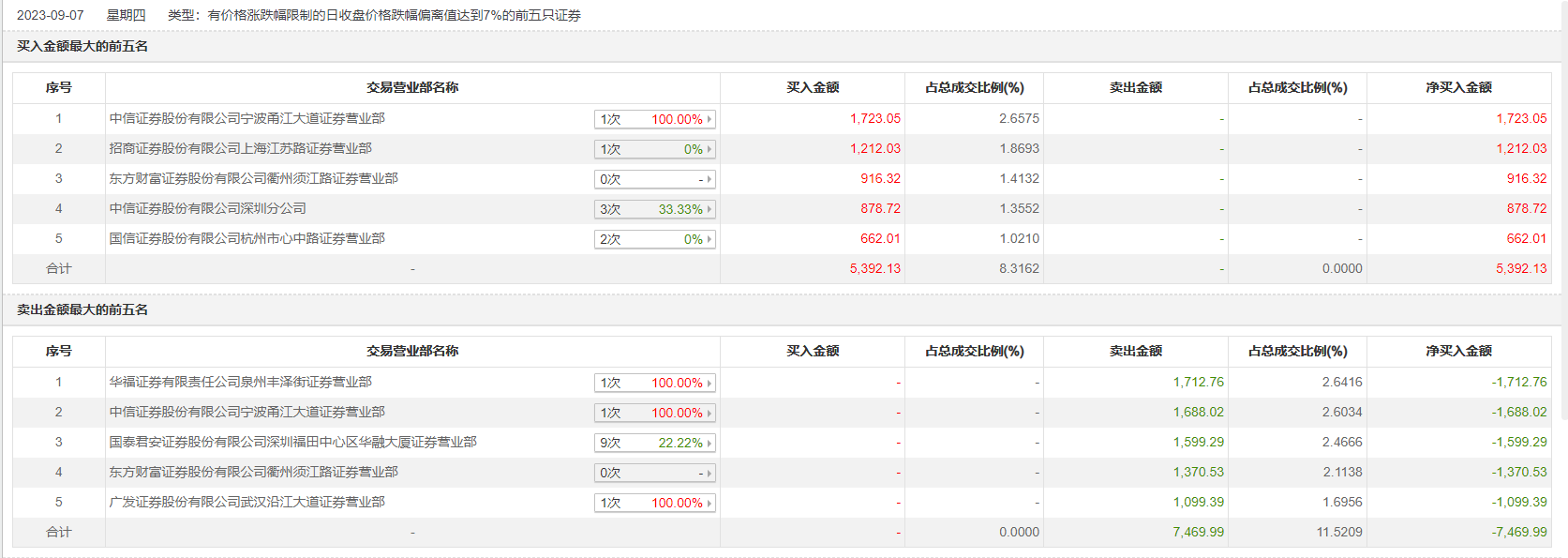
Task: Click 买入金额 header in buy table
Action: pyautogui.click(x=812, y=87)
